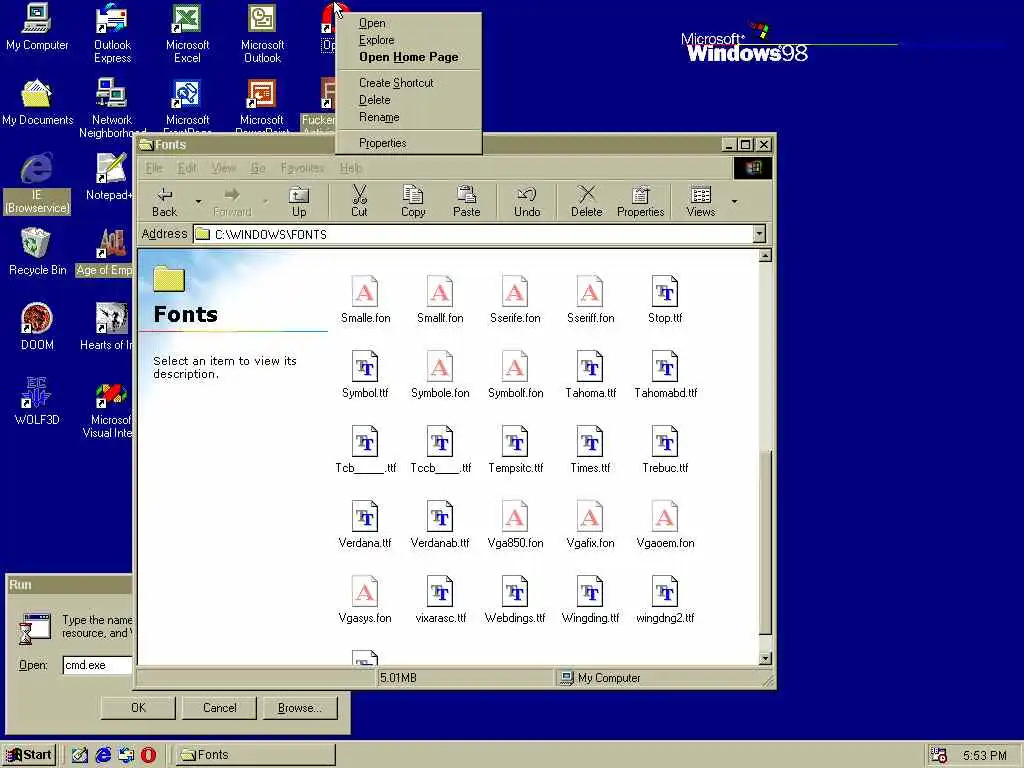
Task: Click vertical scrollbar thumb in Fonts window
Action: pyautogui.click(x=765, y=542)
